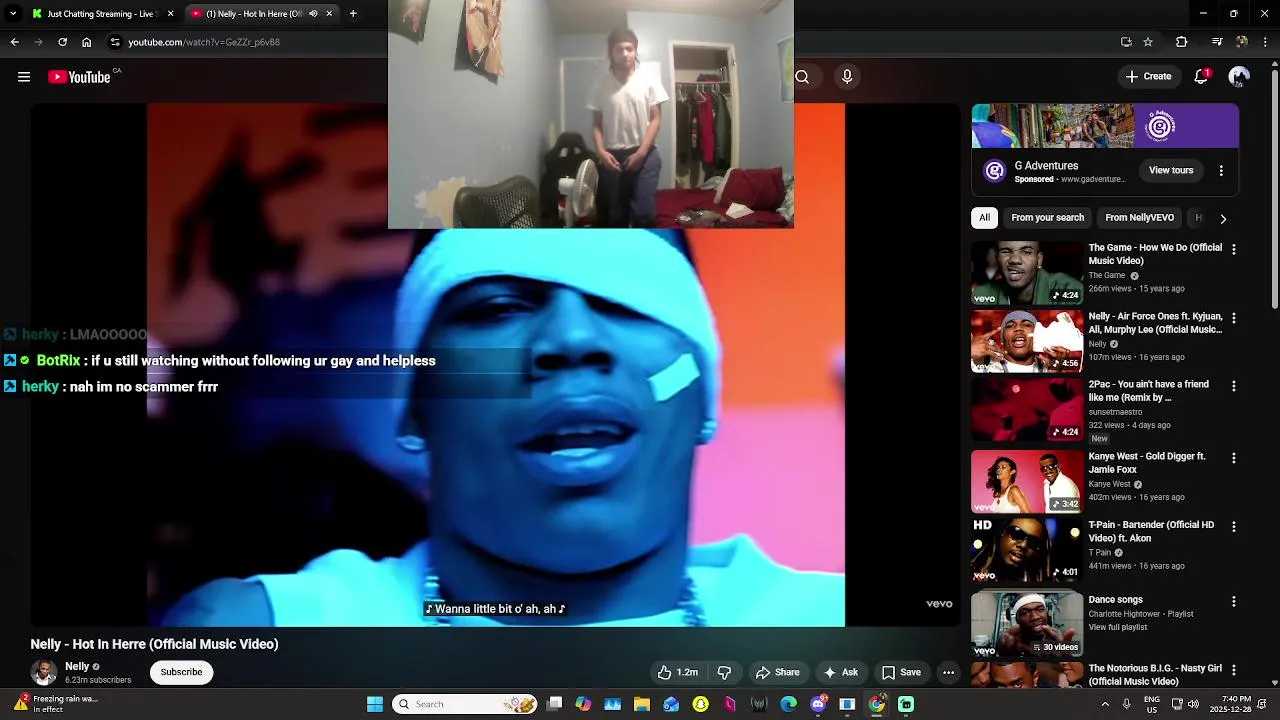Image resolution: width=1280 pixels, height=720 pixels.
Task: Open options for Kanye West Gold Digger
Action: 1233,458
